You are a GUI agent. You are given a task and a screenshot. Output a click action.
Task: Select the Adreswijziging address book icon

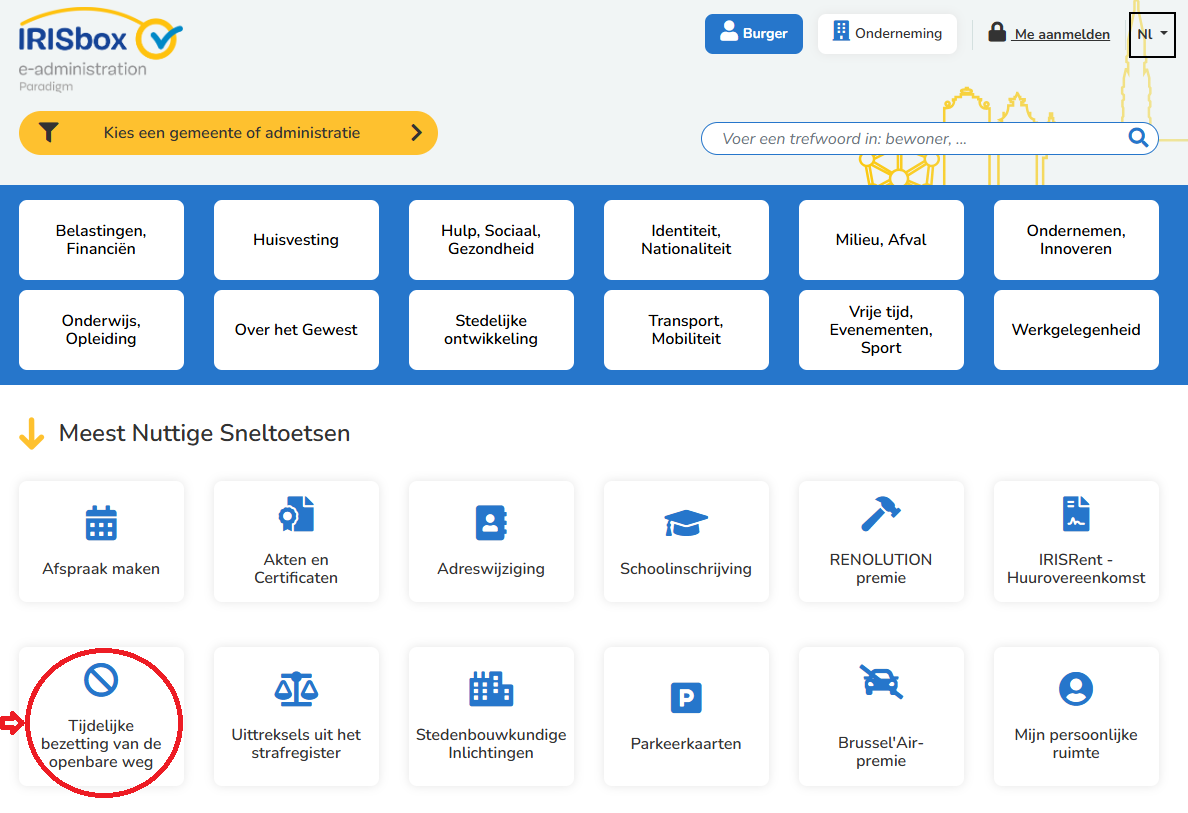coord(491,523)
